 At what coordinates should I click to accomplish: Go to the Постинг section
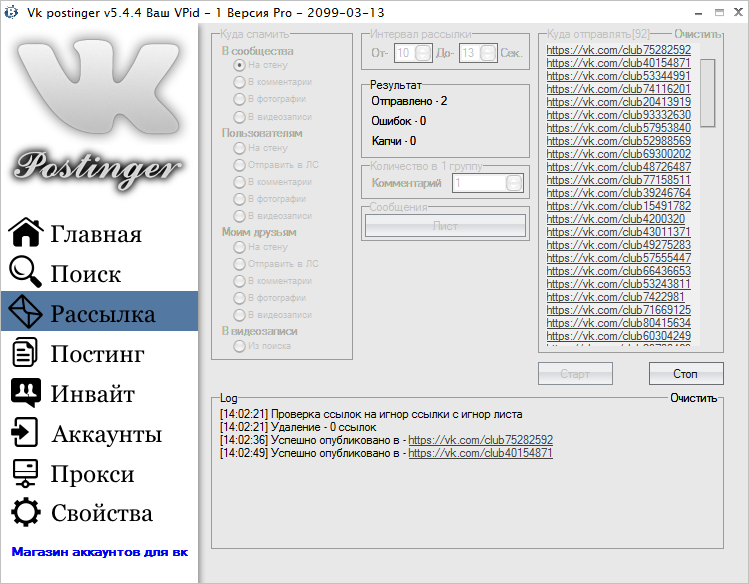(99, 352)
